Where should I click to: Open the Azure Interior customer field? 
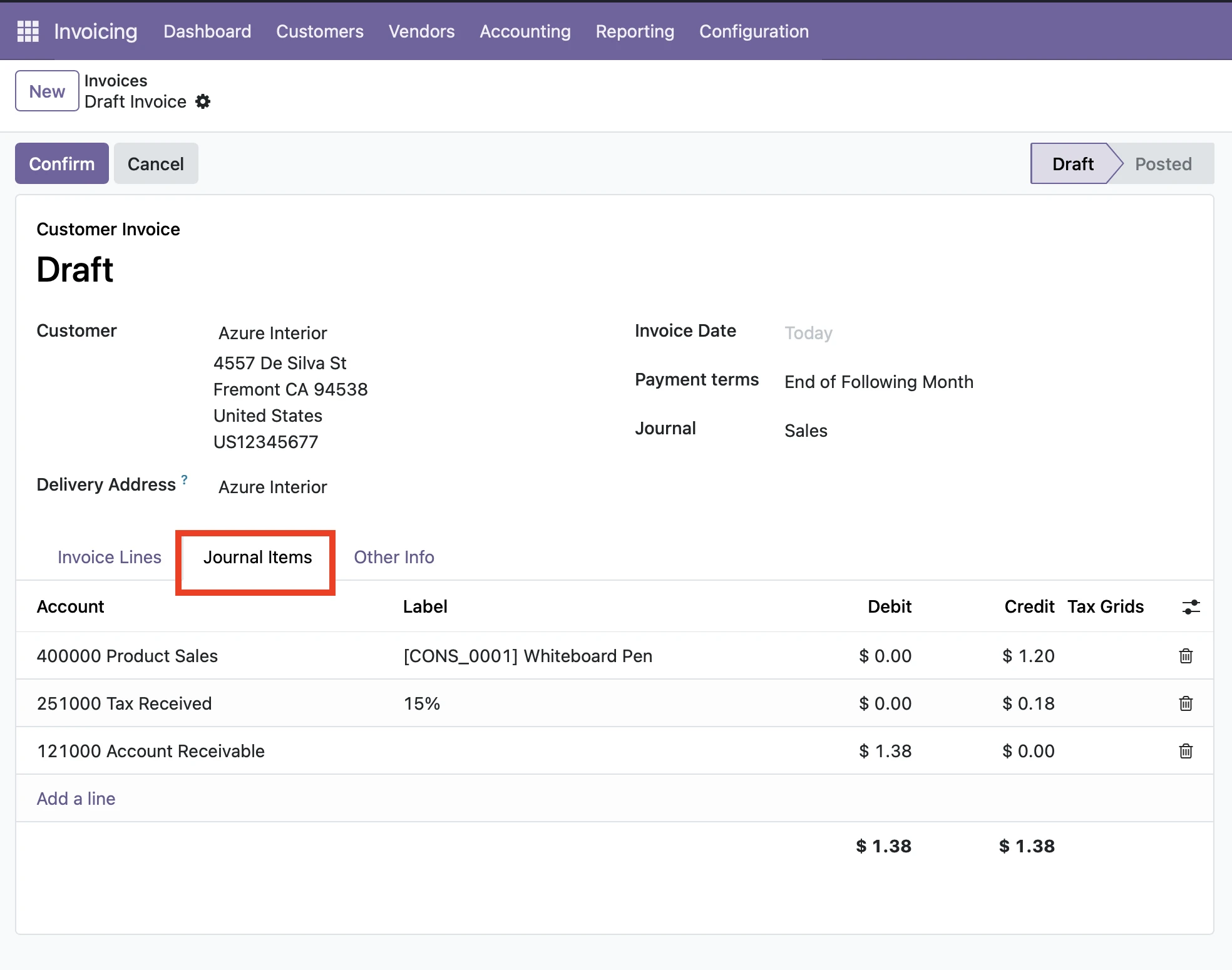click(x=273, y=333)
